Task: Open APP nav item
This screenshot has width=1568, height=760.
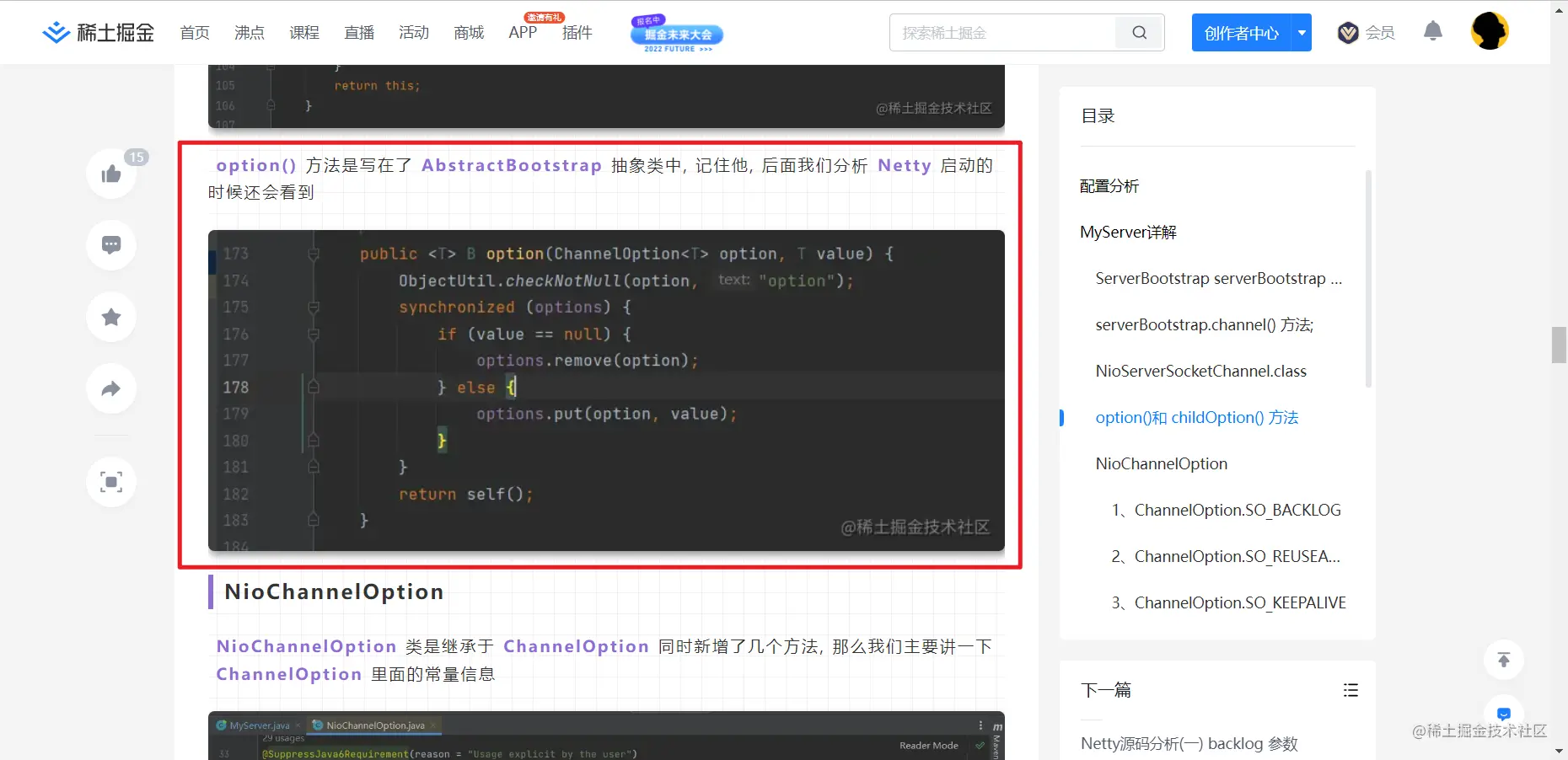Action: tap(523, 33)
